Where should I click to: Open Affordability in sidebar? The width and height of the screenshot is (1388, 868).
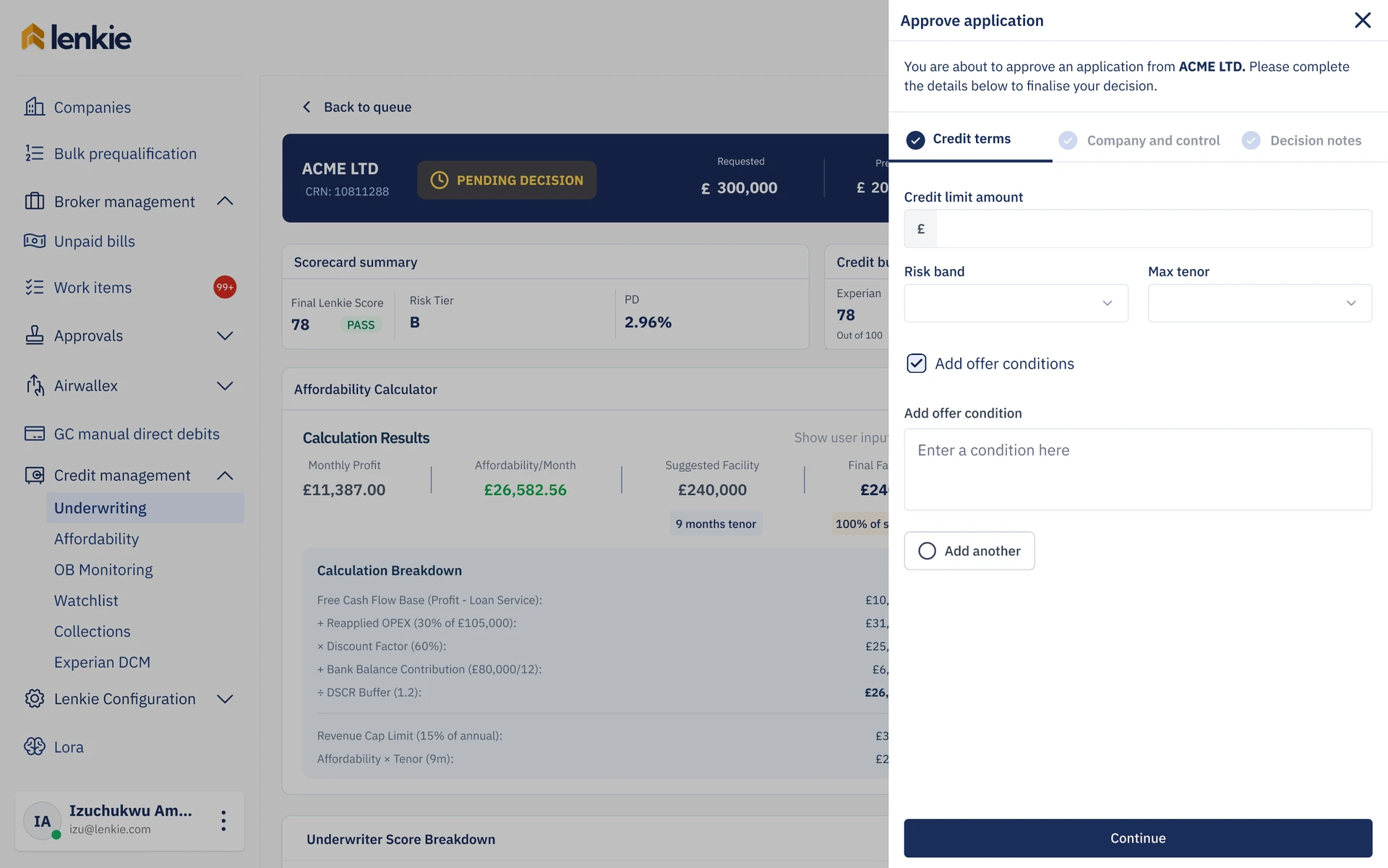click(96, 538)
